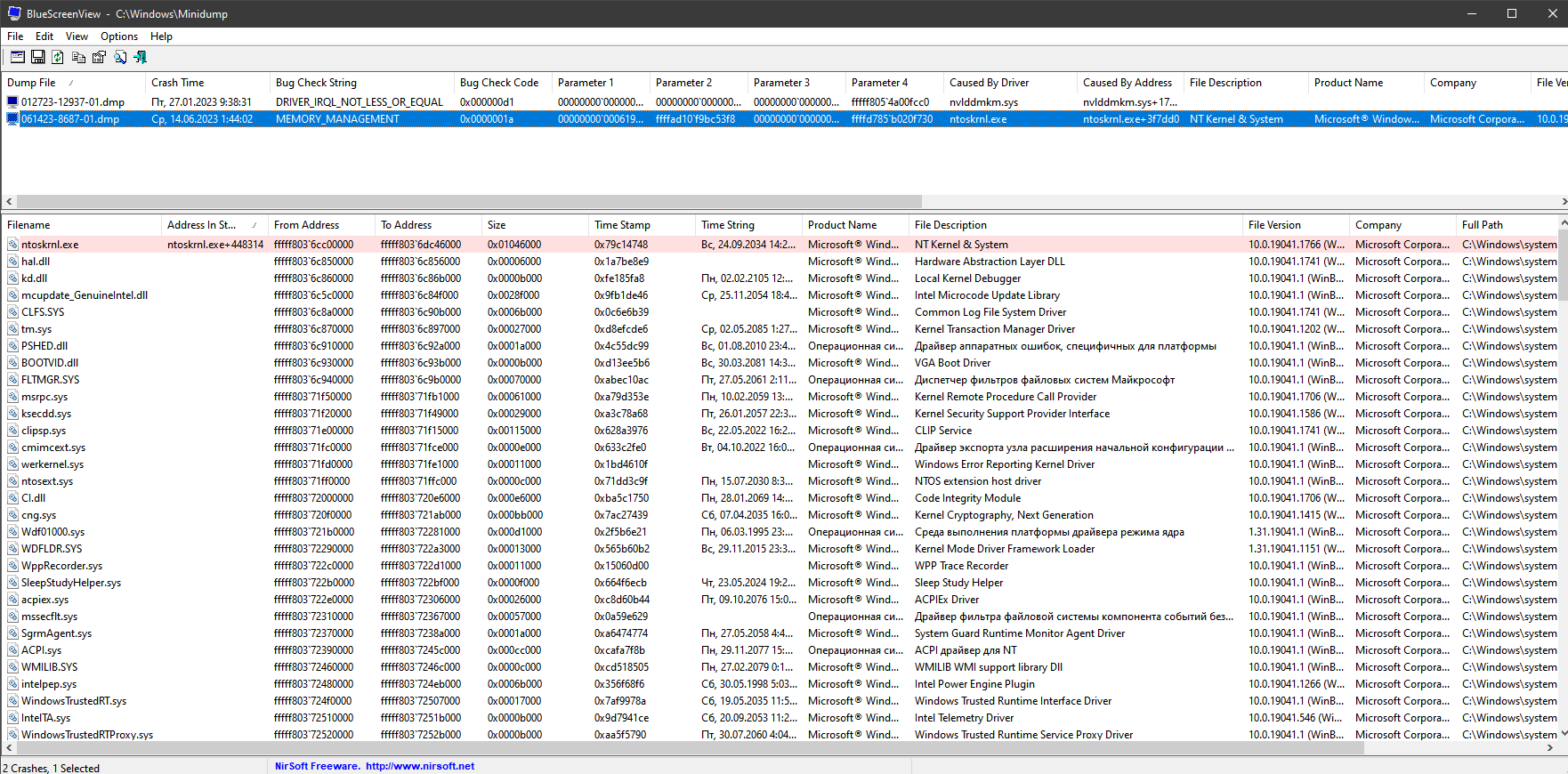Click the 061423-8687-01.dmp dump icon

click(12, 119)
